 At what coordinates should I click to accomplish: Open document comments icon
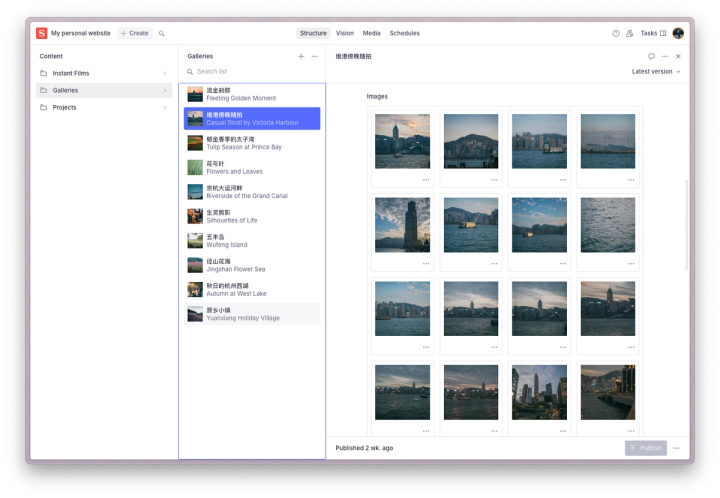pos(651,56)
